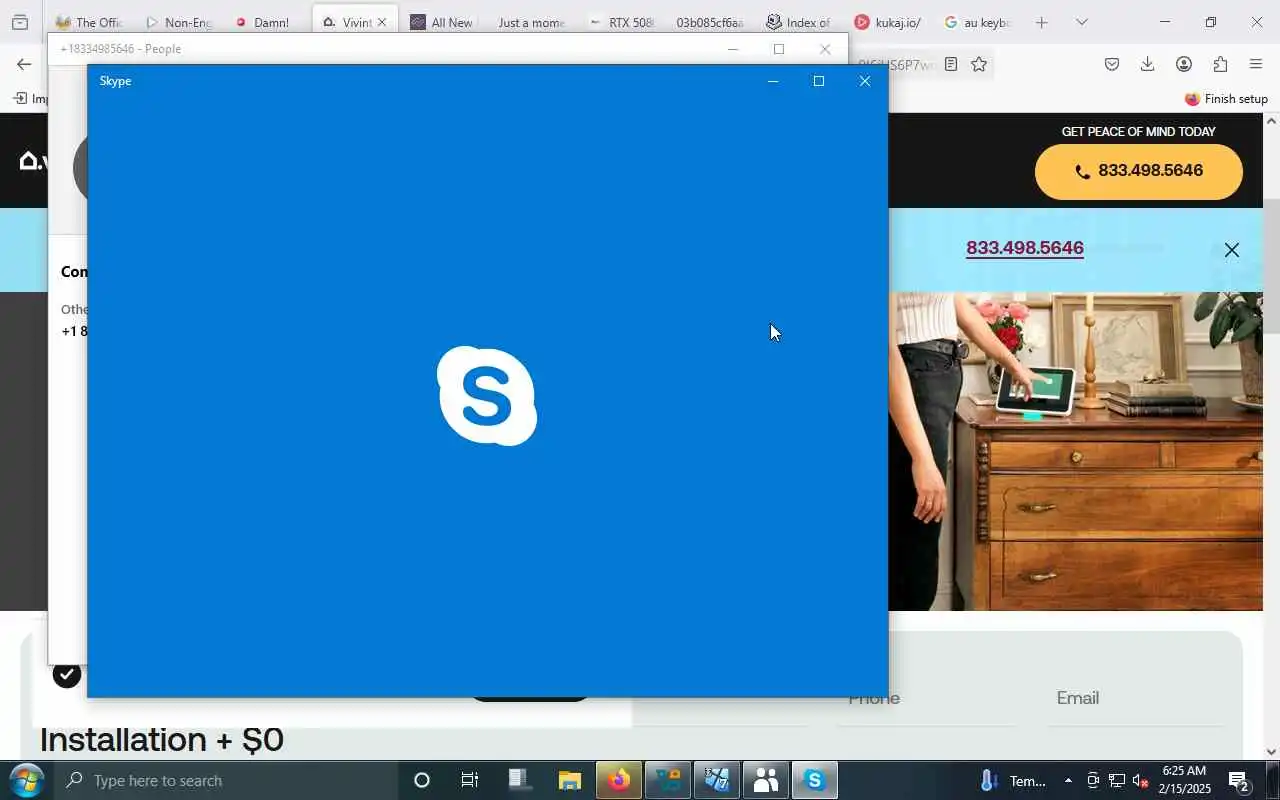1280x800 pixels.
Task: Open the Firefox recent browsing panel icon
Action: (x=19, y=22)
